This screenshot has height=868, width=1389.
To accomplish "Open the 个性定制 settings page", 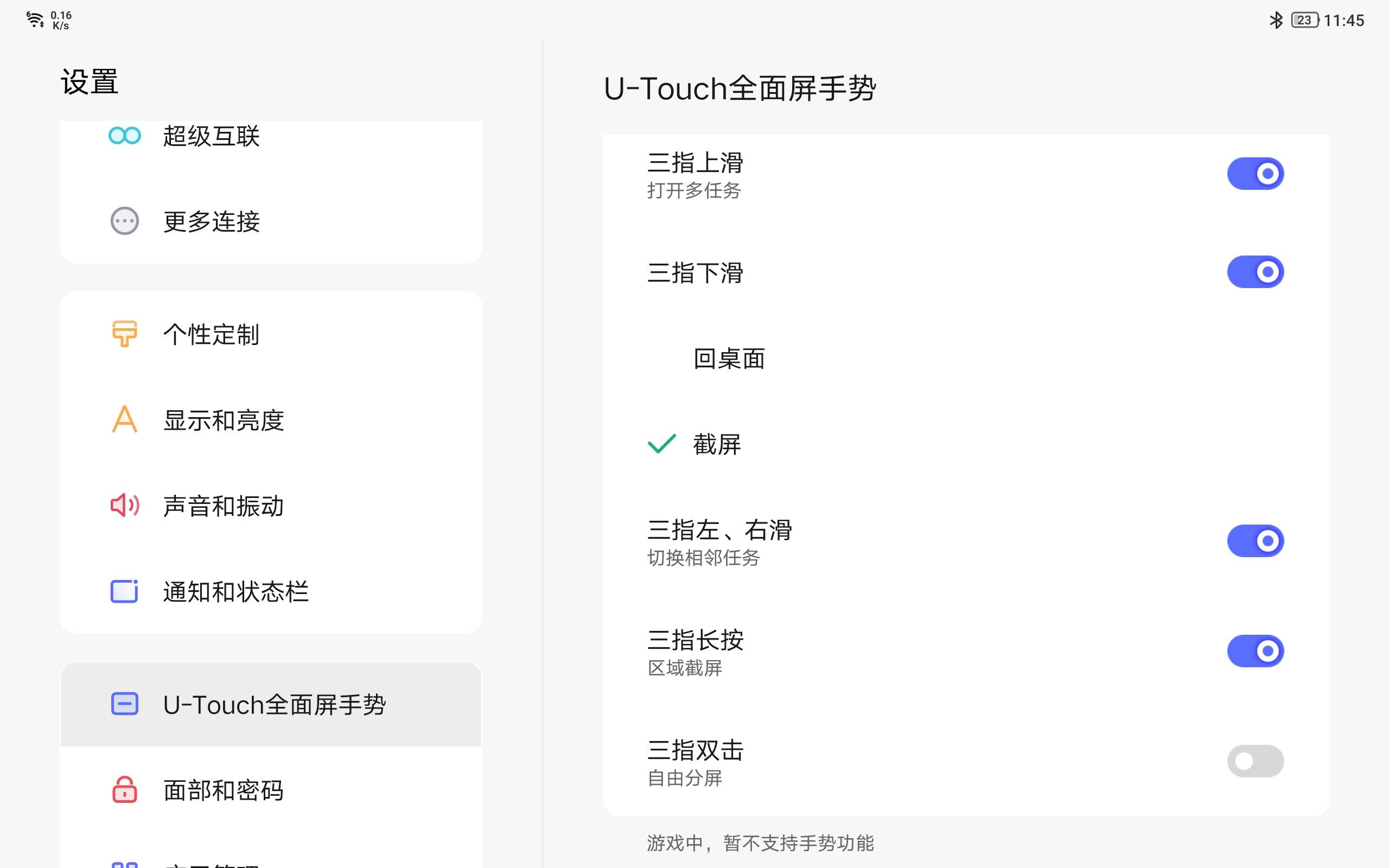I will (211, 335).
